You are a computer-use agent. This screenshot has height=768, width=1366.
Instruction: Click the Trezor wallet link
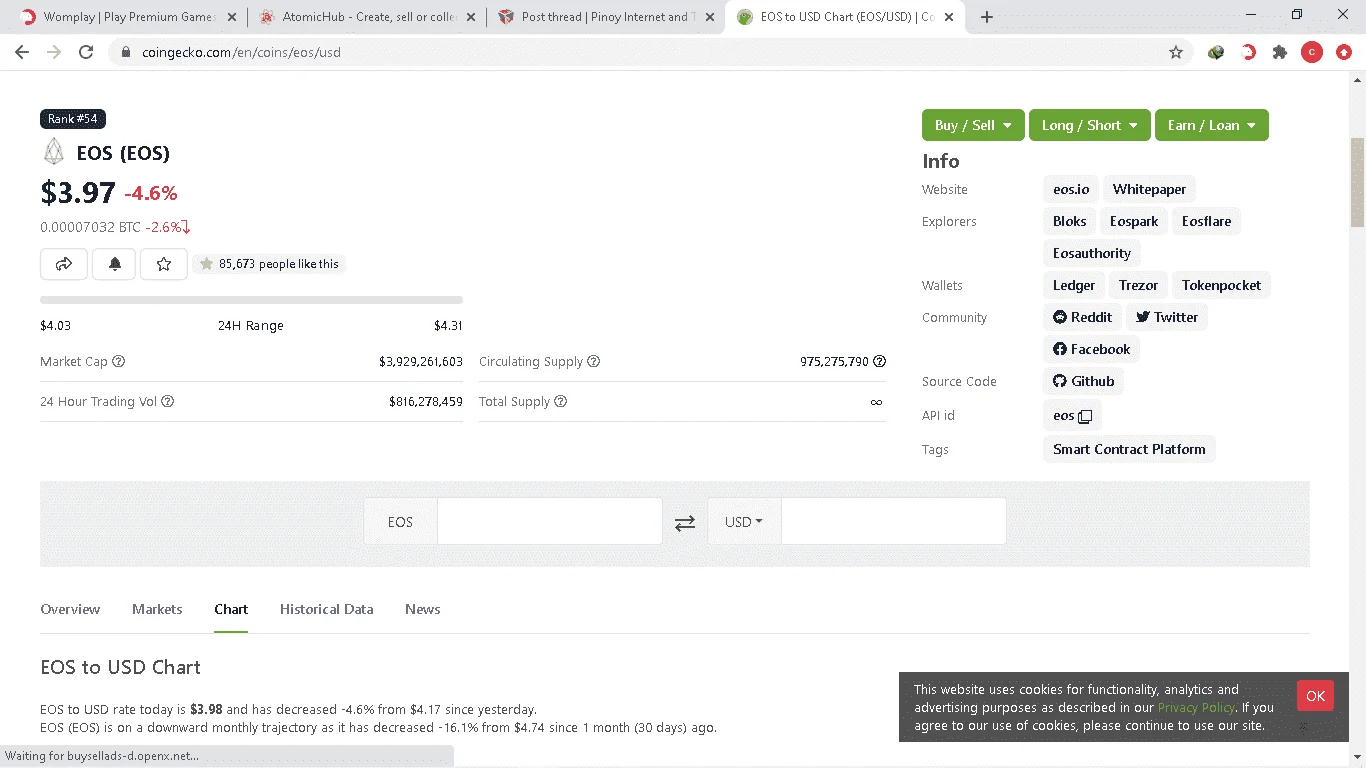click(x=1138, y=285)
